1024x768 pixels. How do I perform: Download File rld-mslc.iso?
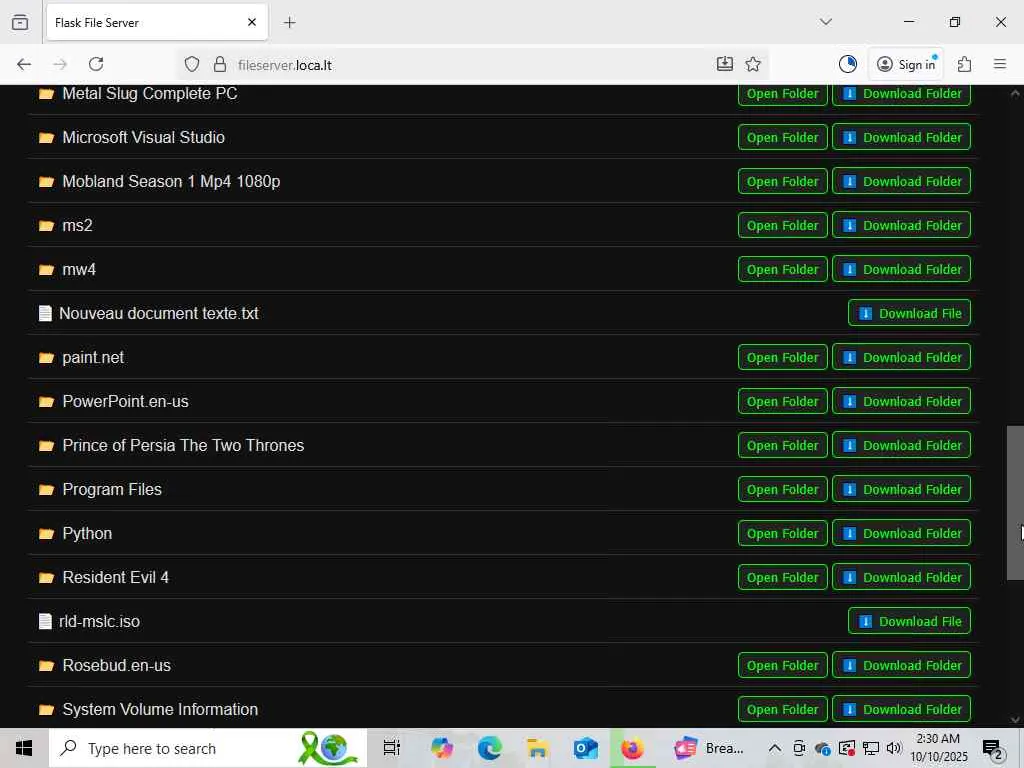909,621
